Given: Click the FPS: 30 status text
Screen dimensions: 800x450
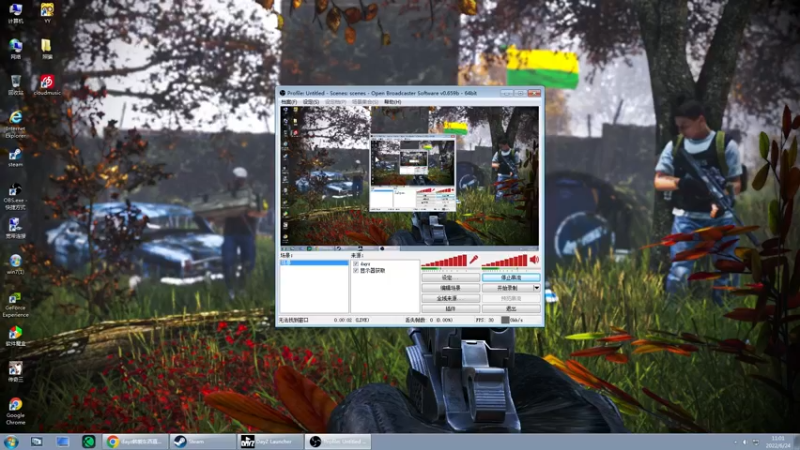Looking at the screenshot, I should (x=485, y=320).
